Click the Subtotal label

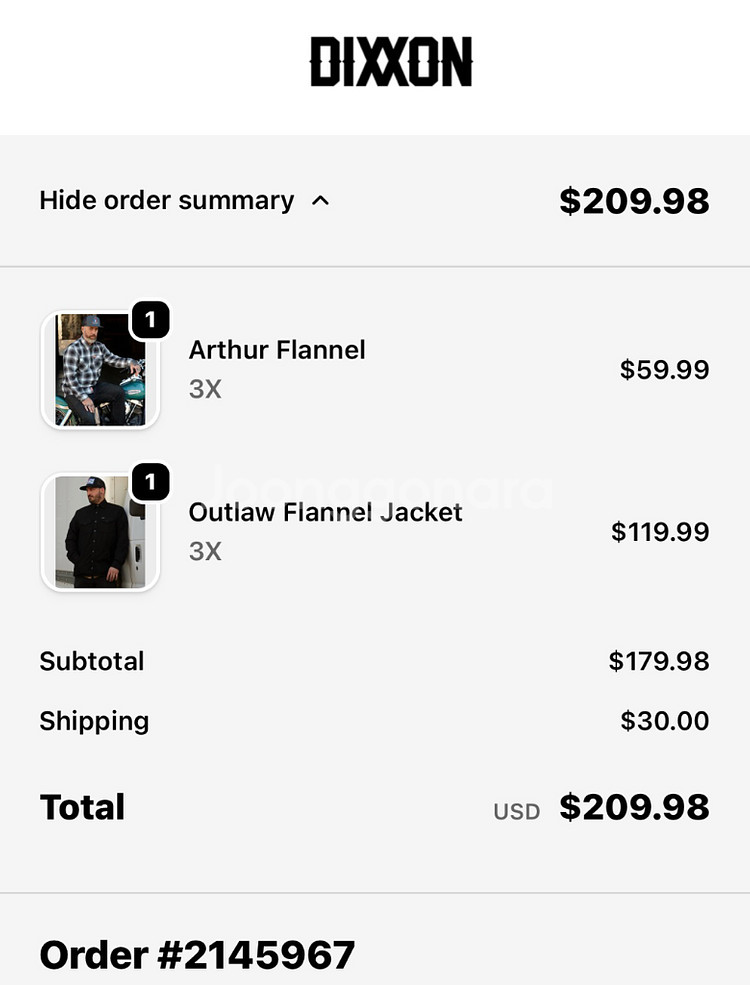92,661
